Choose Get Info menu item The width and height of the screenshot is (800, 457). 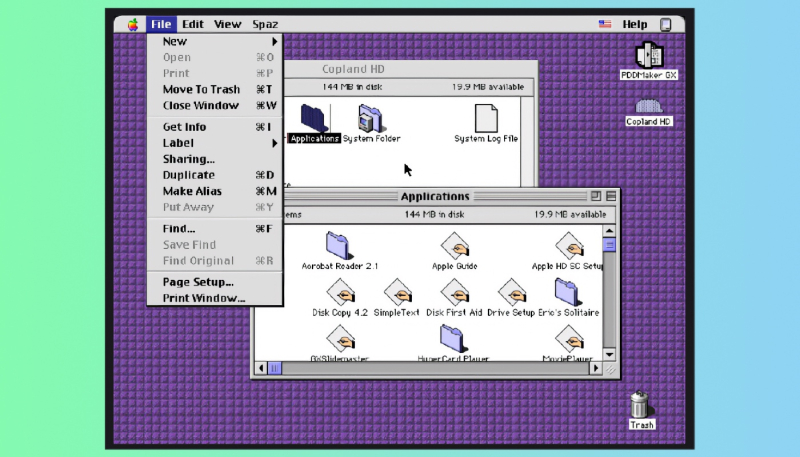214,127
